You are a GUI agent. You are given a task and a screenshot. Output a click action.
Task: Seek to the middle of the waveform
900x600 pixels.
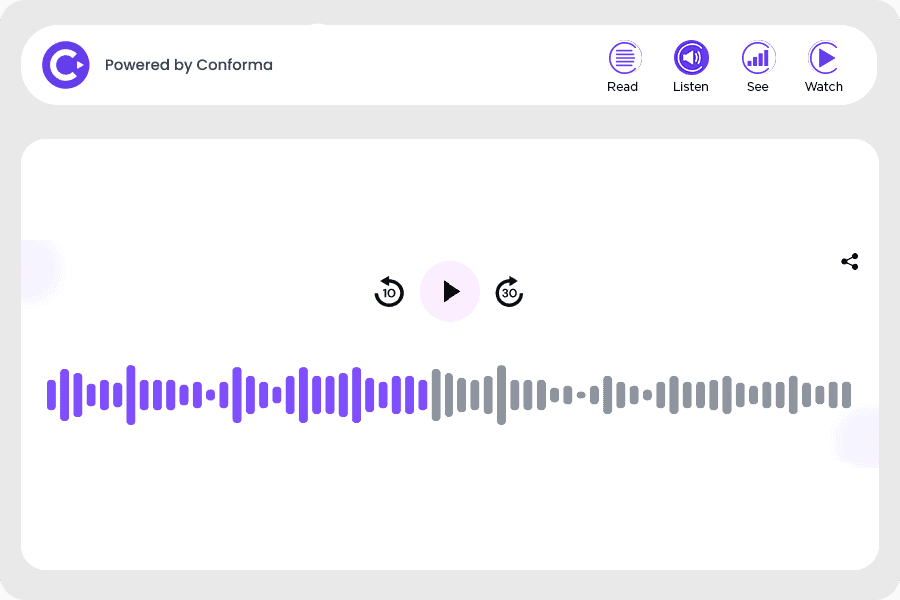tap(448, 394)
